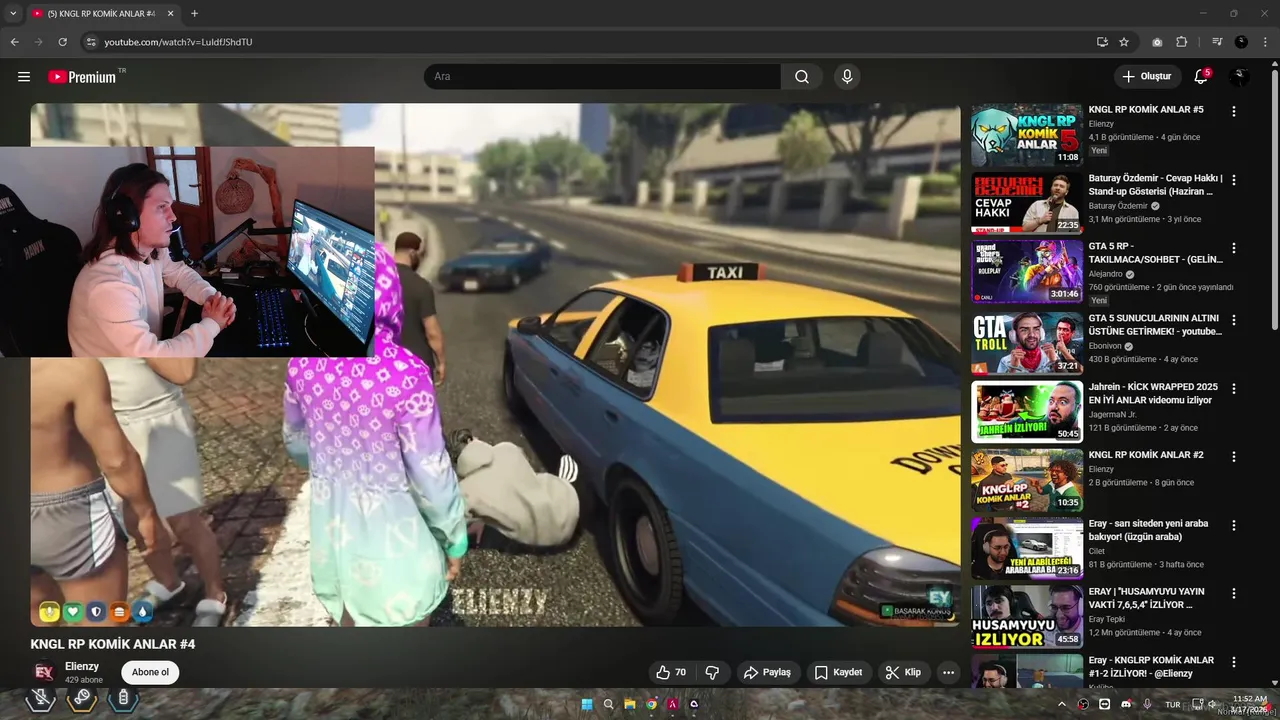Open the KNGL RP KOMİK ANLAR #2 thumbnail
The width and height of the screenshot is (1280, 720).
point(1027,480)
